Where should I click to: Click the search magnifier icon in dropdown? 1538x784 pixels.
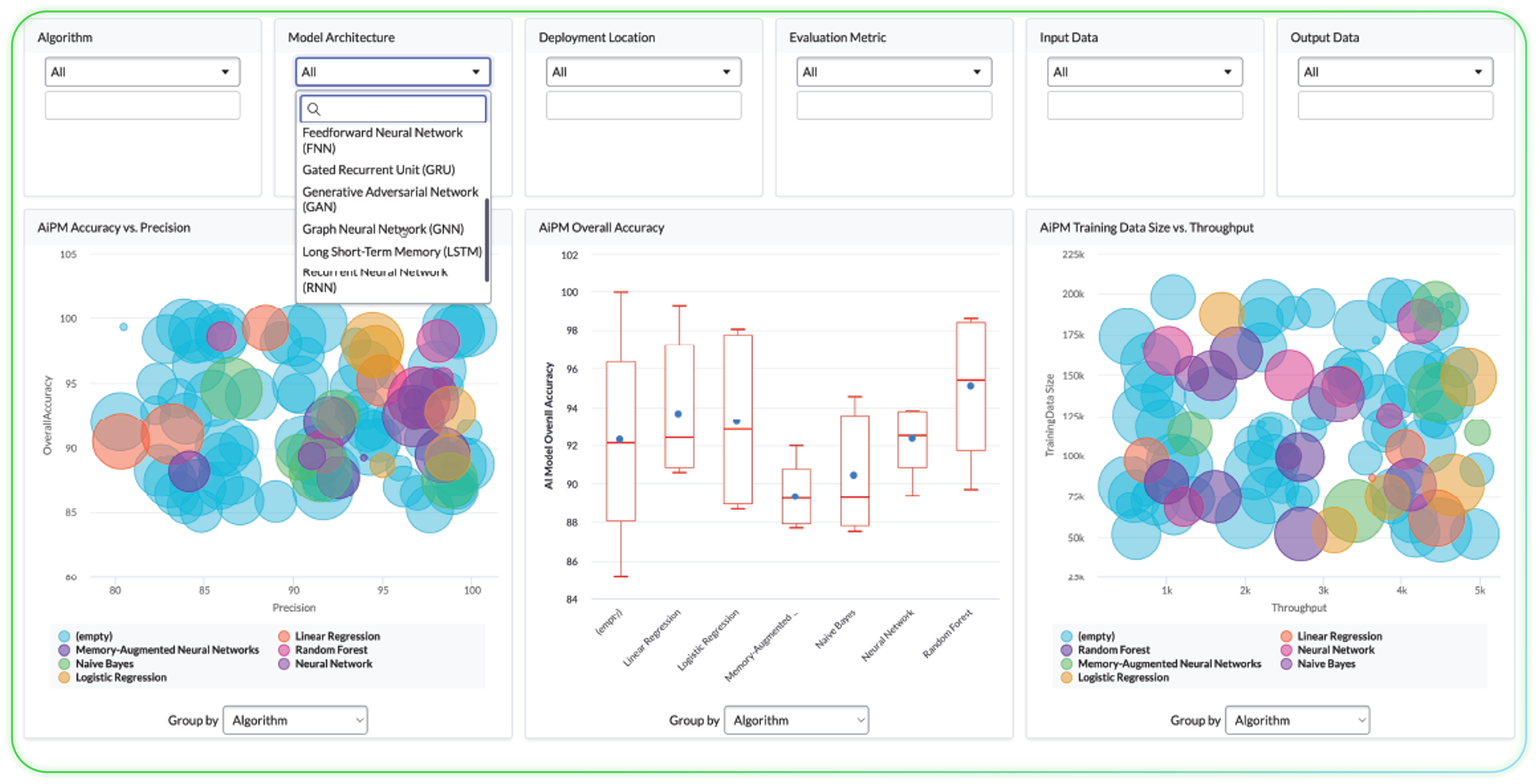313,109
